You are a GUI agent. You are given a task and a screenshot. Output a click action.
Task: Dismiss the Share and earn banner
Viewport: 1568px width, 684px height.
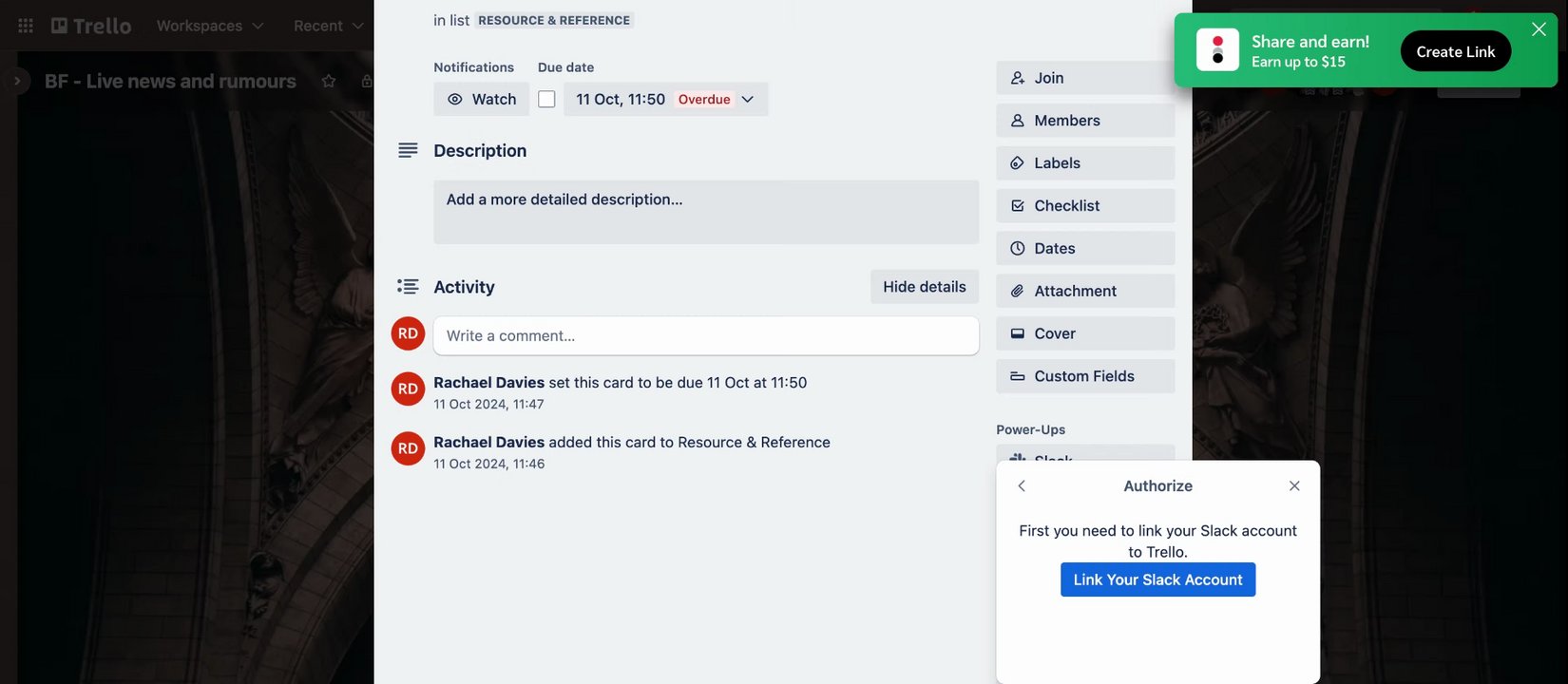(x=1539, y=29)
